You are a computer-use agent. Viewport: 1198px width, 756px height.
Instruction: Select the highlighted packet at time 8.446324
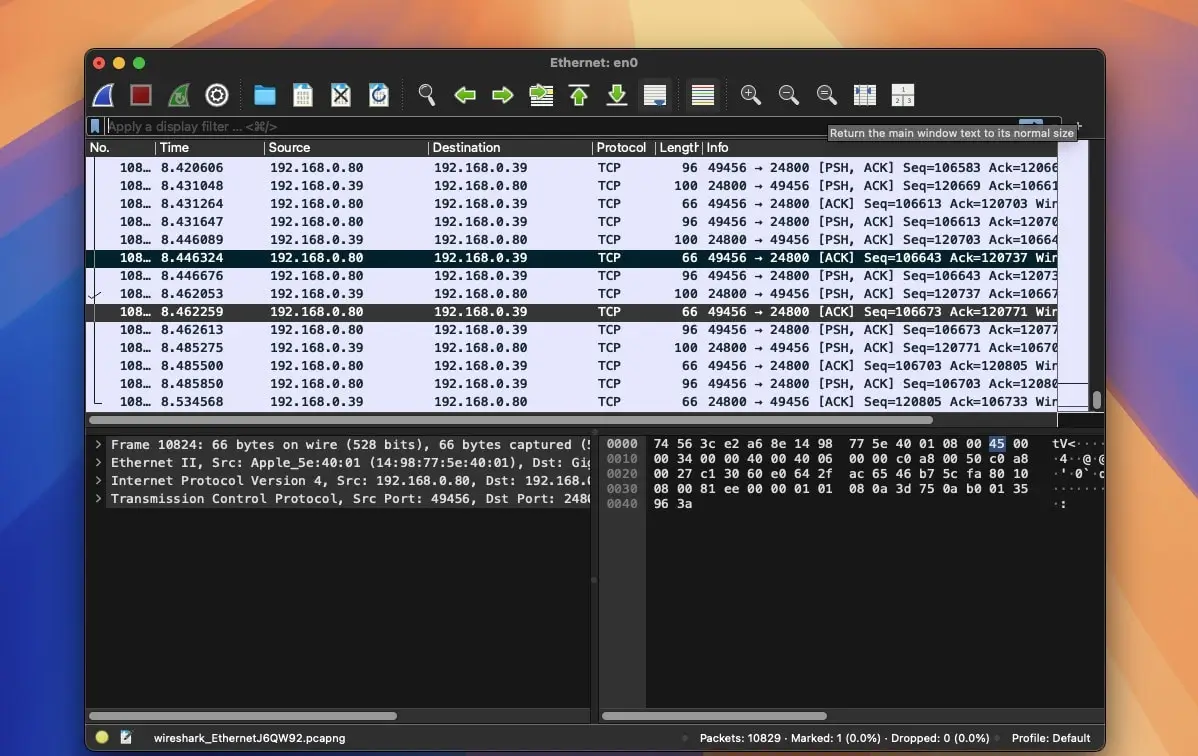[572, 258]
